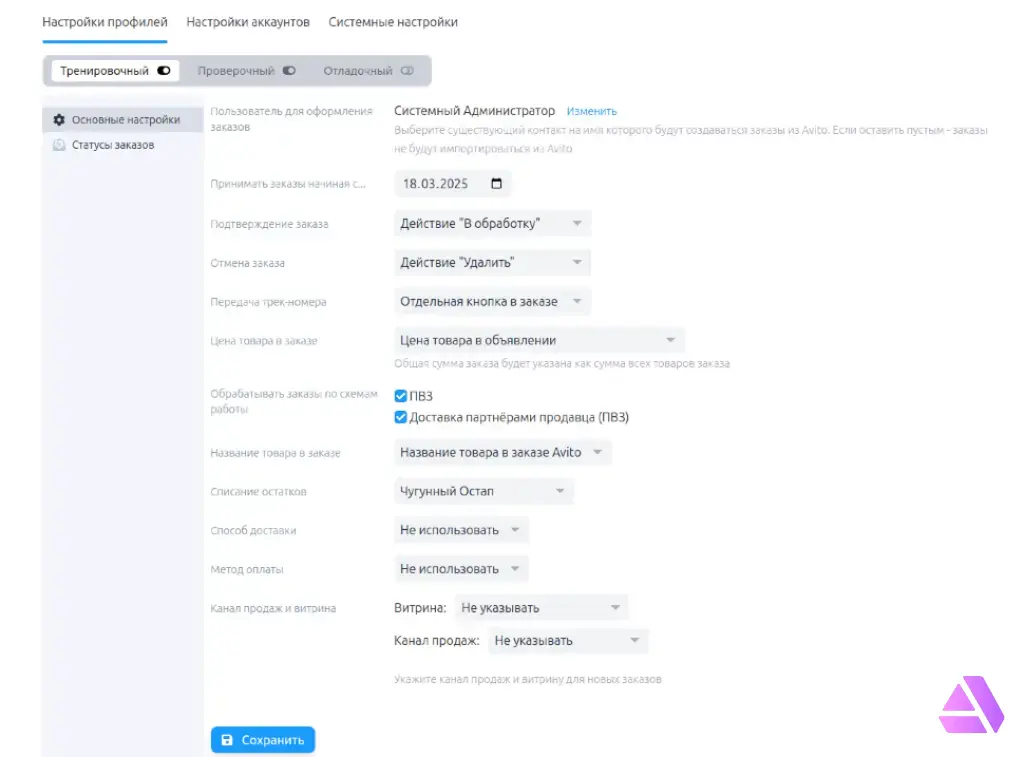Screen dimensions: 1024x757
Task: Click the purple logo in the corner
Action: click(970, 705)
